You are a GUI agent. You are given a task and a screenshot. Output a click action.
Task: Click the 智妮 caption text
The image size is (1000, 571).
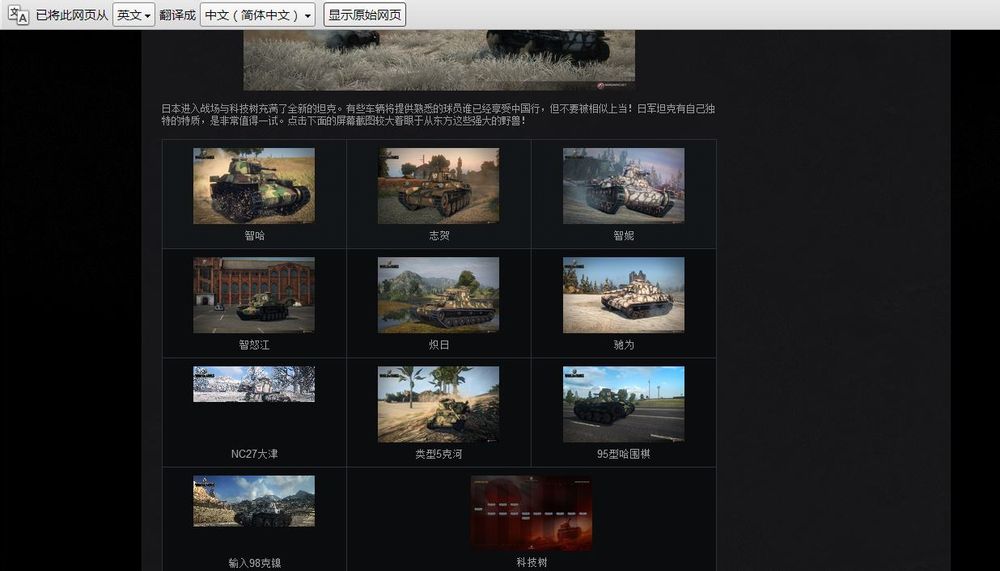click(x=624, y=235)
